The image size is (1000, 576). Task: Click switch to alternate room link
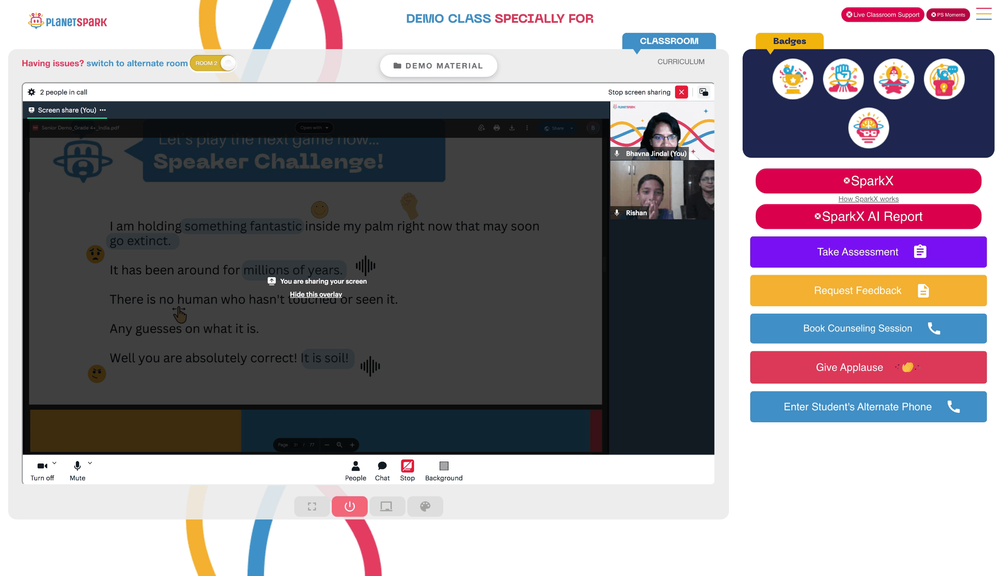coord(137,63)
